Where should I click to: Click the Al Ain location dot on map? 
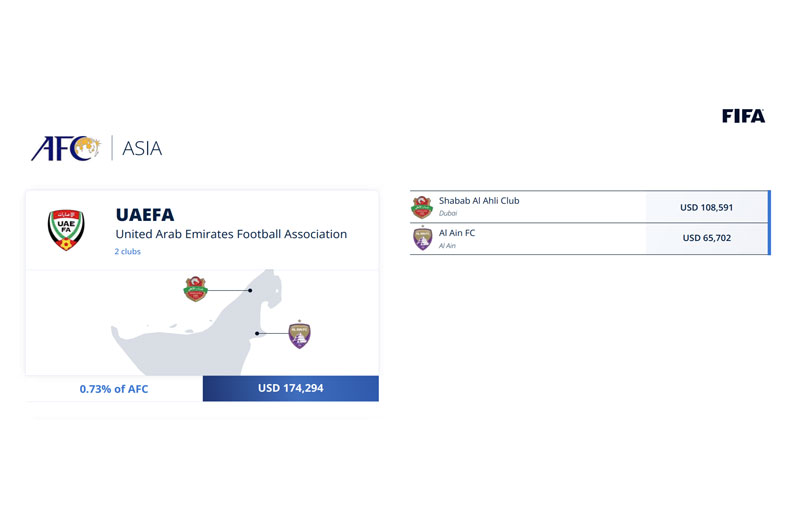257,333
